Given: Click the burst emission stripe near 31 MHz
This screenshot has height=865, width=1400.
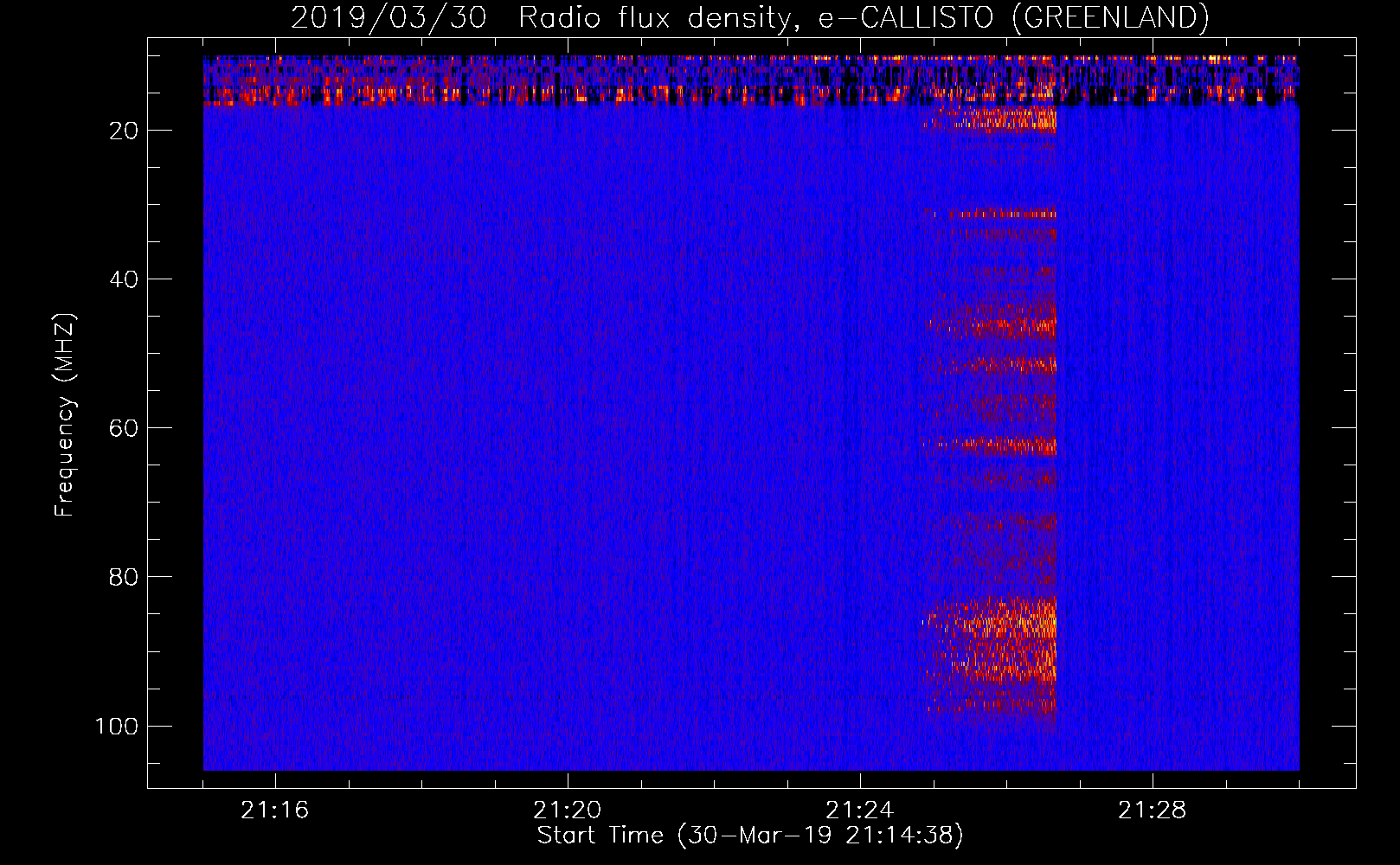Looking at the screenshot, I should 995,213.
